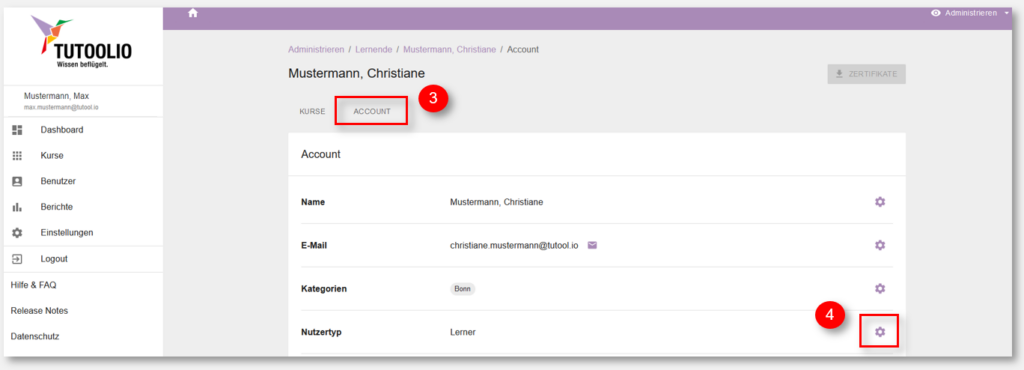Screen dimensions: 1024x370
Task: Click the email christiane.mustermann@tutool.io
Action: (515, 245)
